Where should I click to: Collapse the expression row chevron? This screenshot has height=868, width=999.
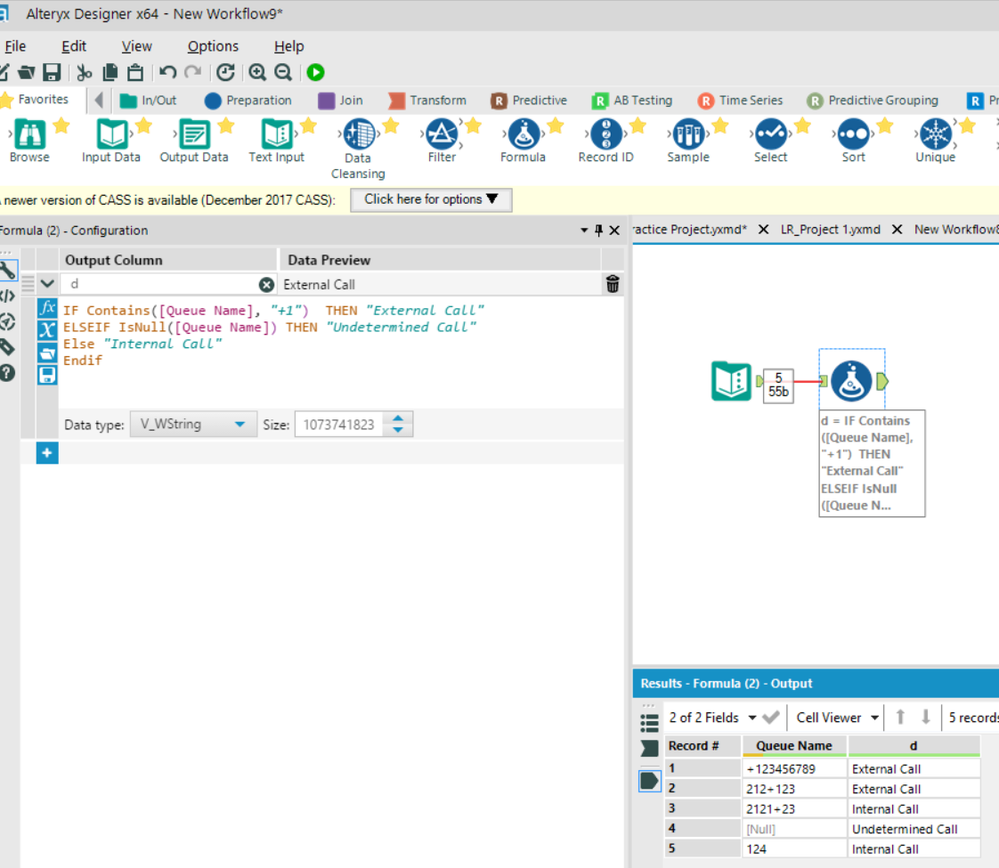pyautogui.click(x=47, y=284)
